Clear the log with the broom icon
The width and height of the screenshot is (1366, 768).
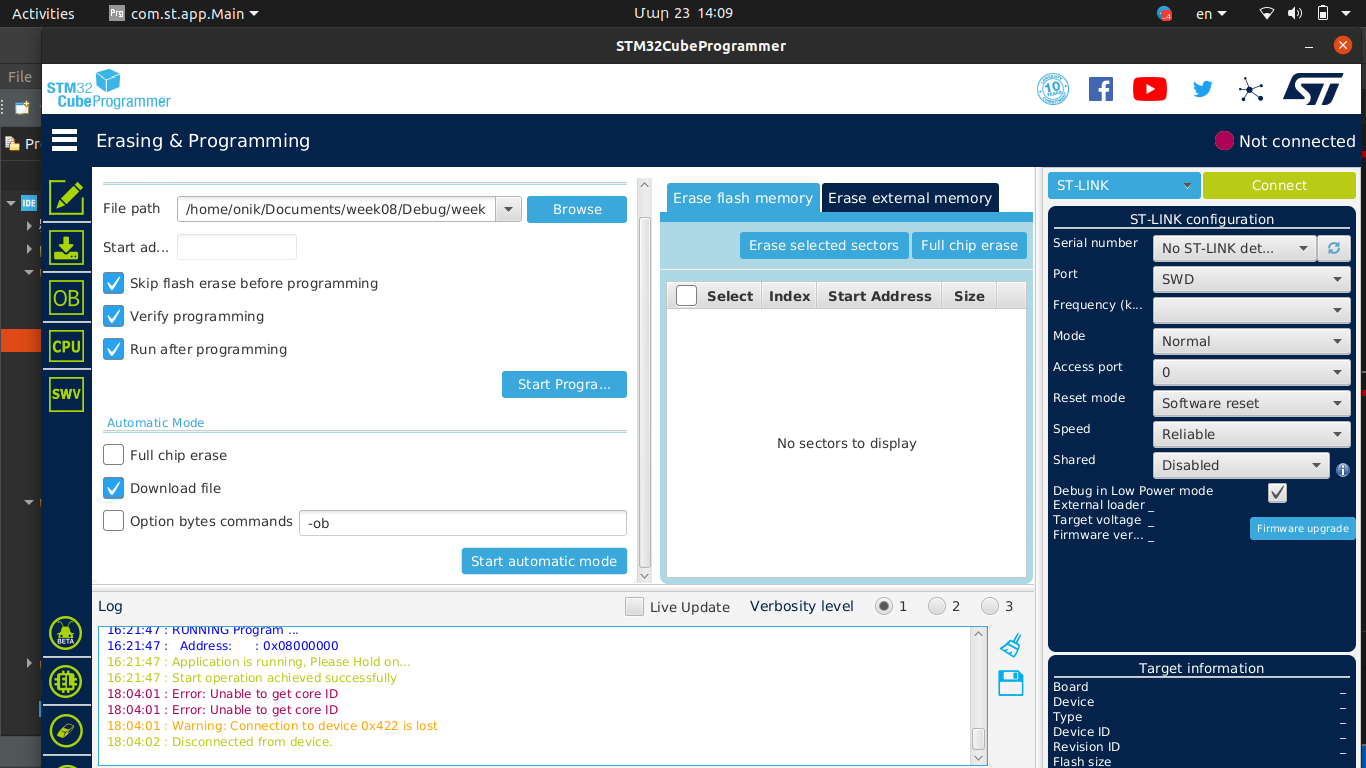click(1011, 645)
